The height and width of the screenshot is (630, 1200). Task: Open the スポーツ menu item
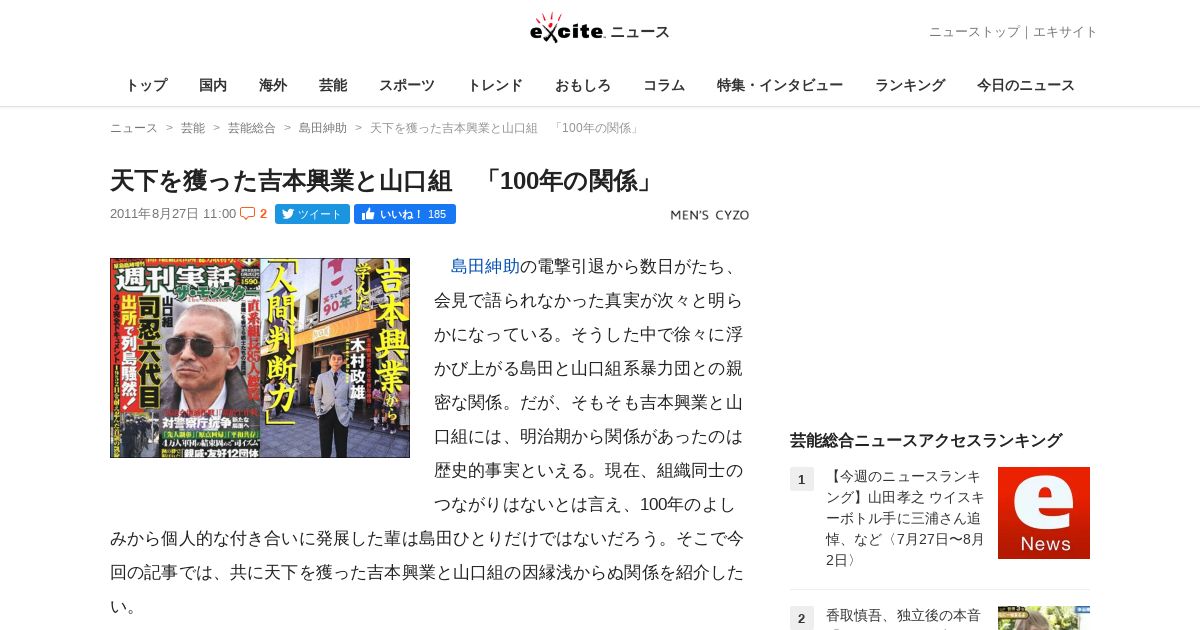tap(407, 85)
